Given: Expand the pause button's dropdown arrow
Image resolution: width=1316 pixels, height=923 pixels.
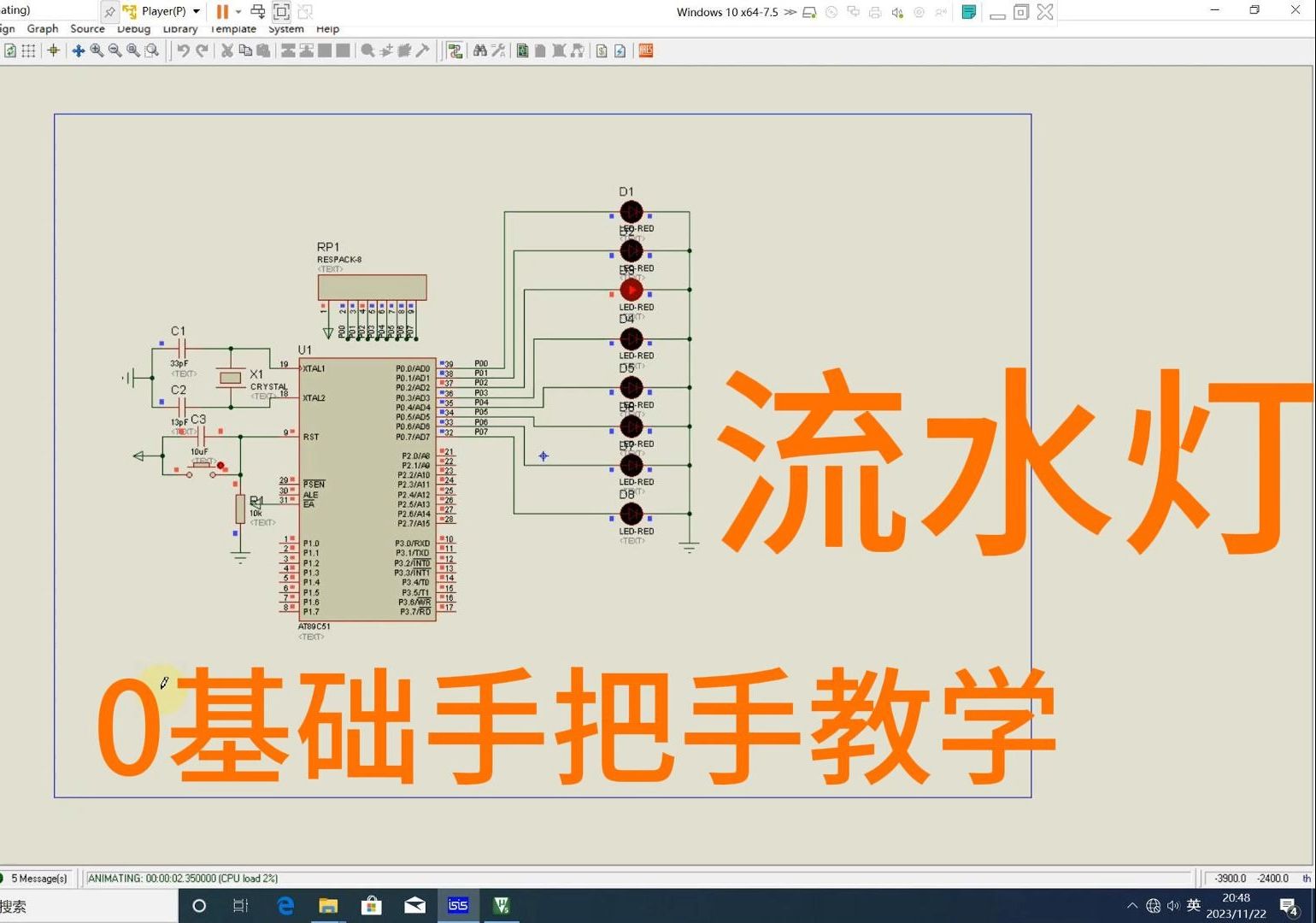Looking at the screenshot, I should [x=238, y=12].
